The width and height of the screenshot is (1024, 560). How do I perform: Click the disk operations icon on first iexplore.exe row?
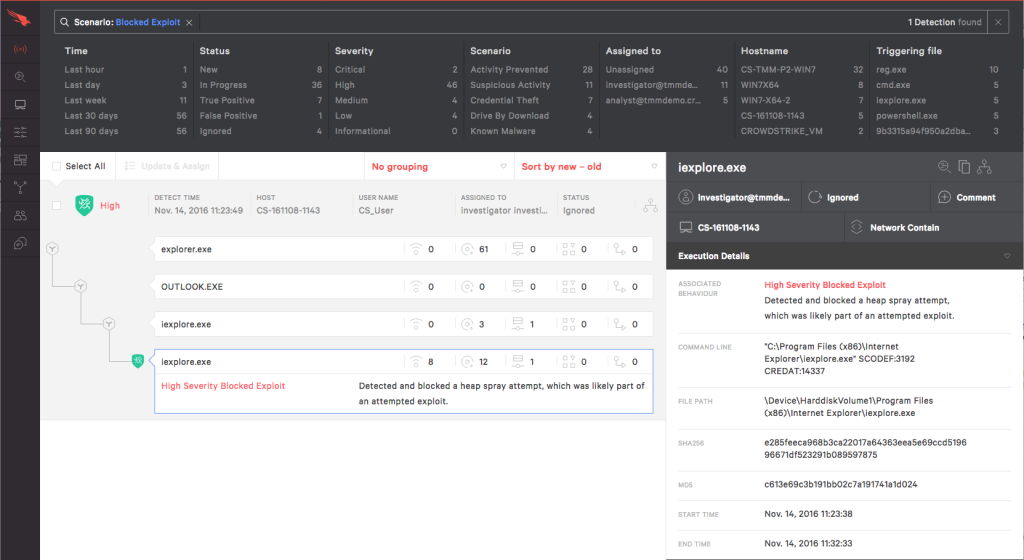[518, 324]
